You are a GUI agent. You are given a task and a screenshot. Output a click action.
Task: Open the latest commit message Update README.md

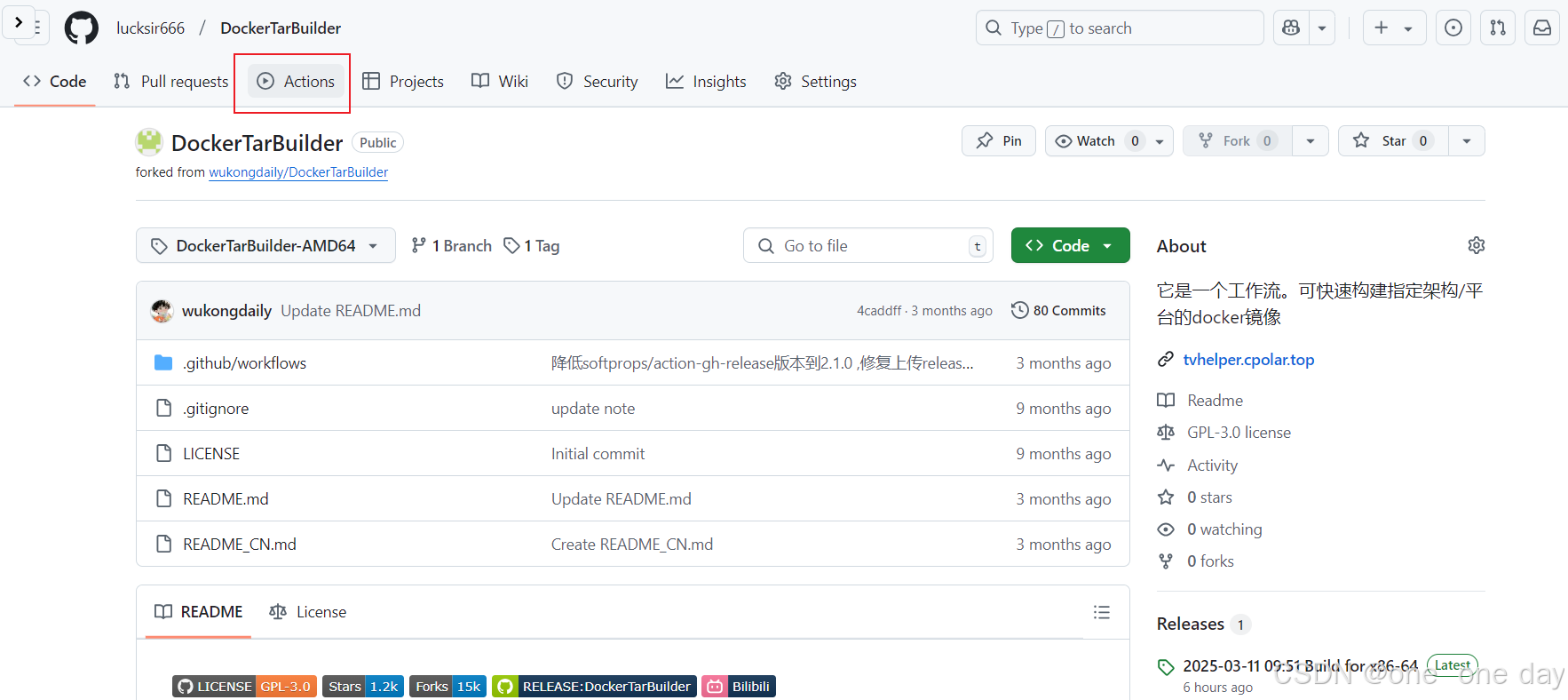click(351, 311)
